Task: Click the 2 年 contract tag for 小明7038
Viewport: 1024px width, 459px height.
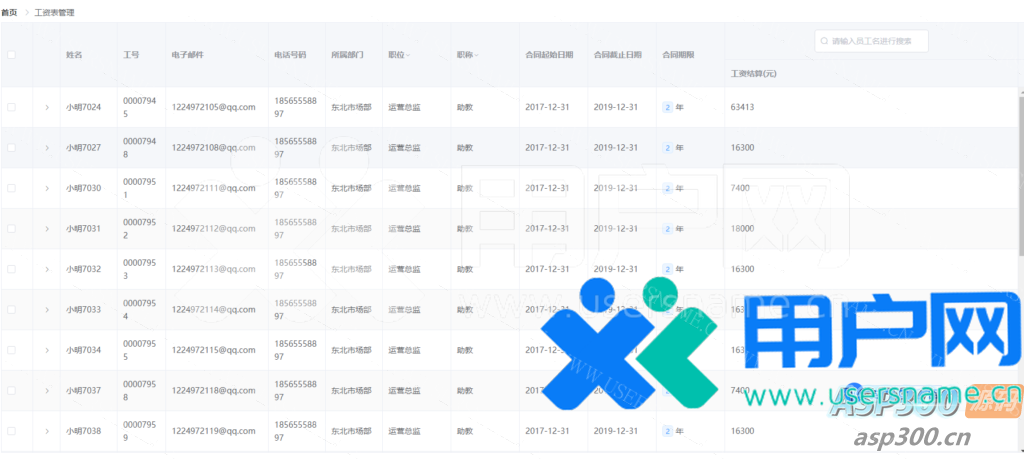Action: [673, 431]
